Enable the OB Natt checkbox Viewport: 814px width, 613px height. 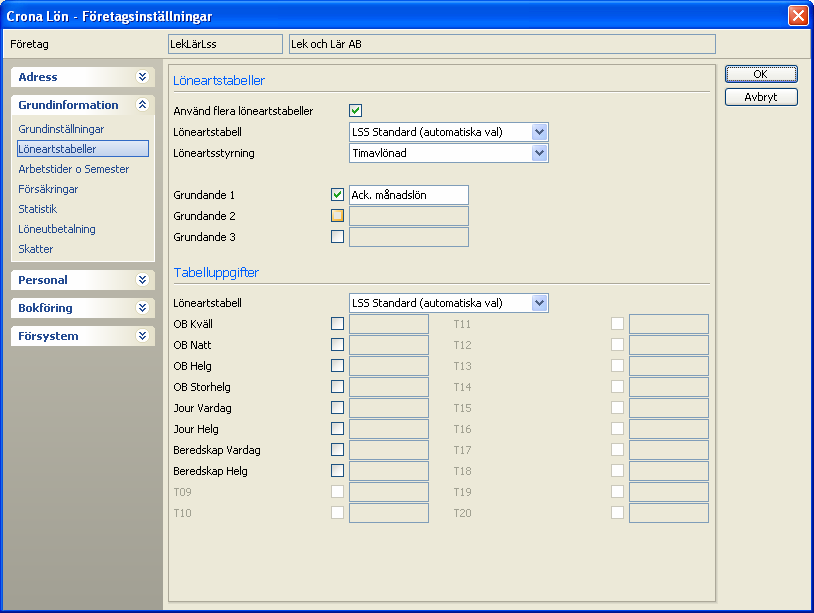337,345
